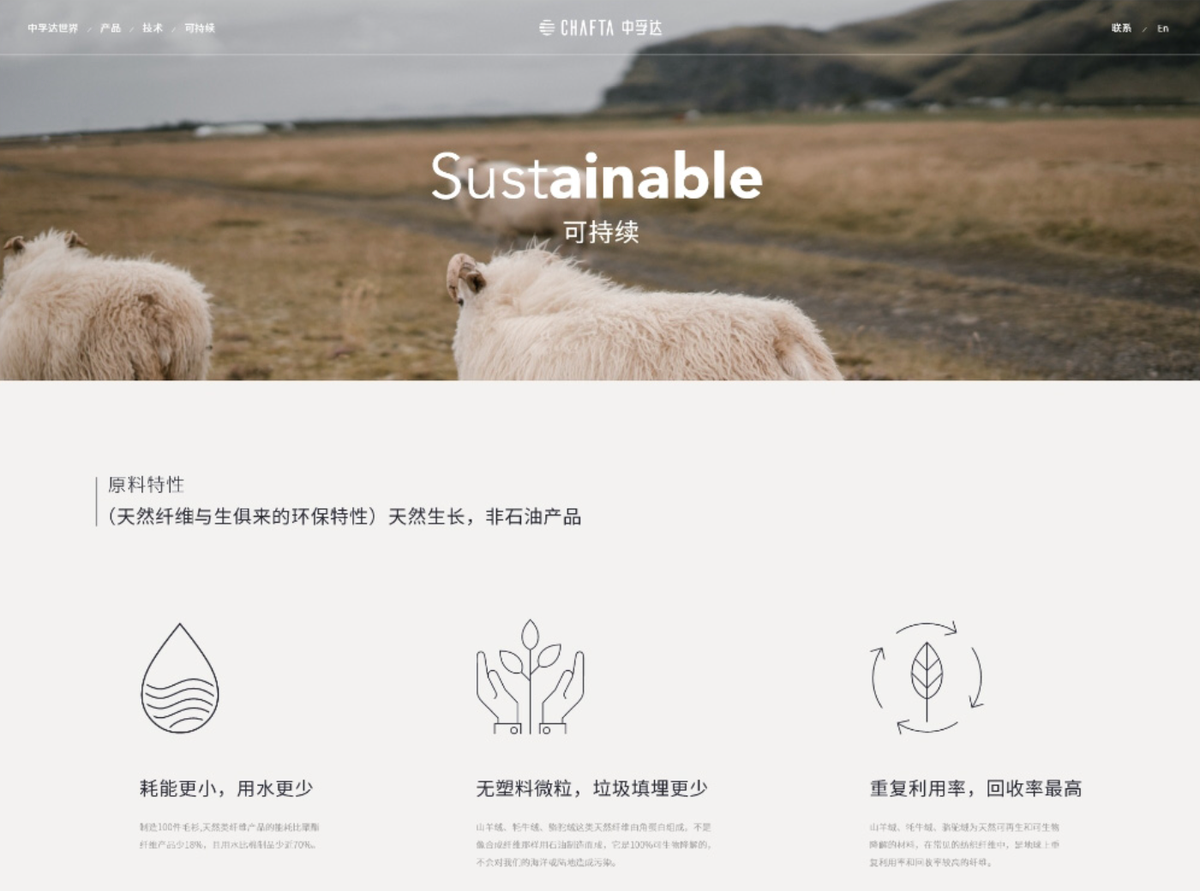Open the 中孚达世界 menu item

[x=53, y=28]
